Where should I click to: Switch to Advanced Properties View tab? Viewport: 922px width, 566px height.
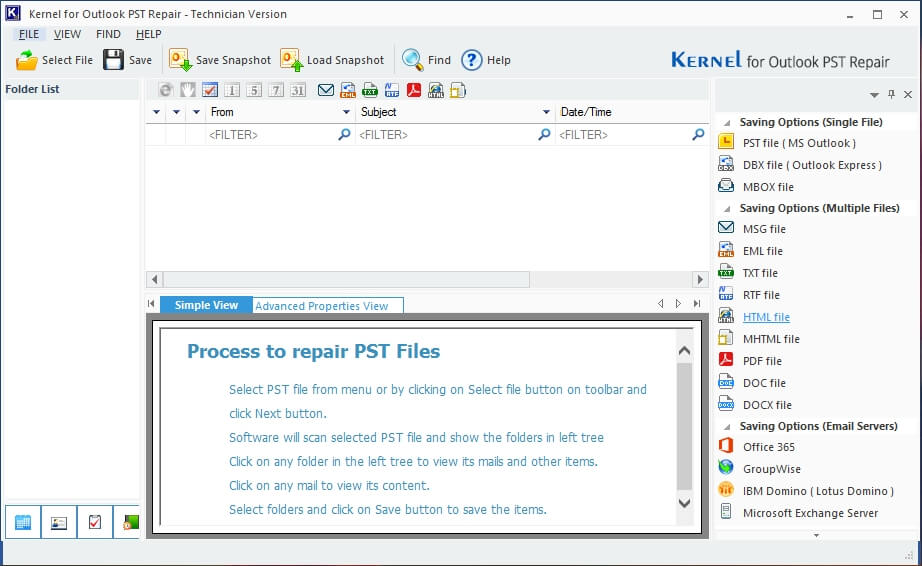coord(328,306)
